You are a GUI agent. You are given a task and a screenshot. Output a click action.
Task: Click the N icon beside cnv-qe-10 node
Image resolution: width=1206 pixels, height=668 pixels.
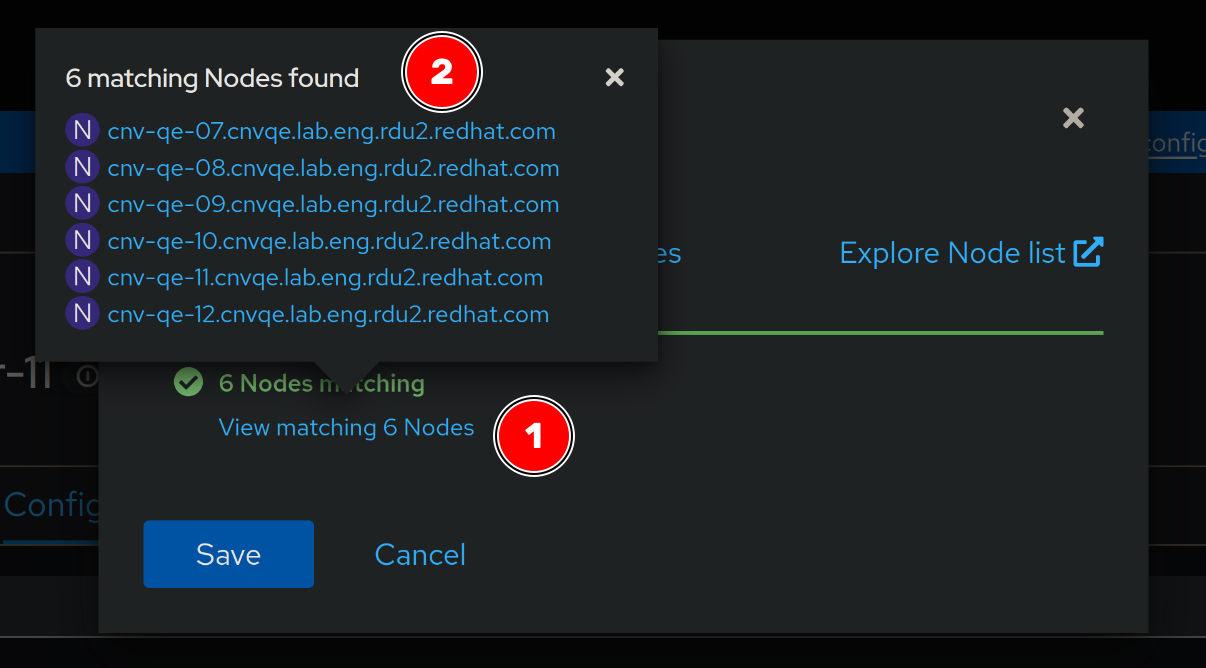click(82, 241)
